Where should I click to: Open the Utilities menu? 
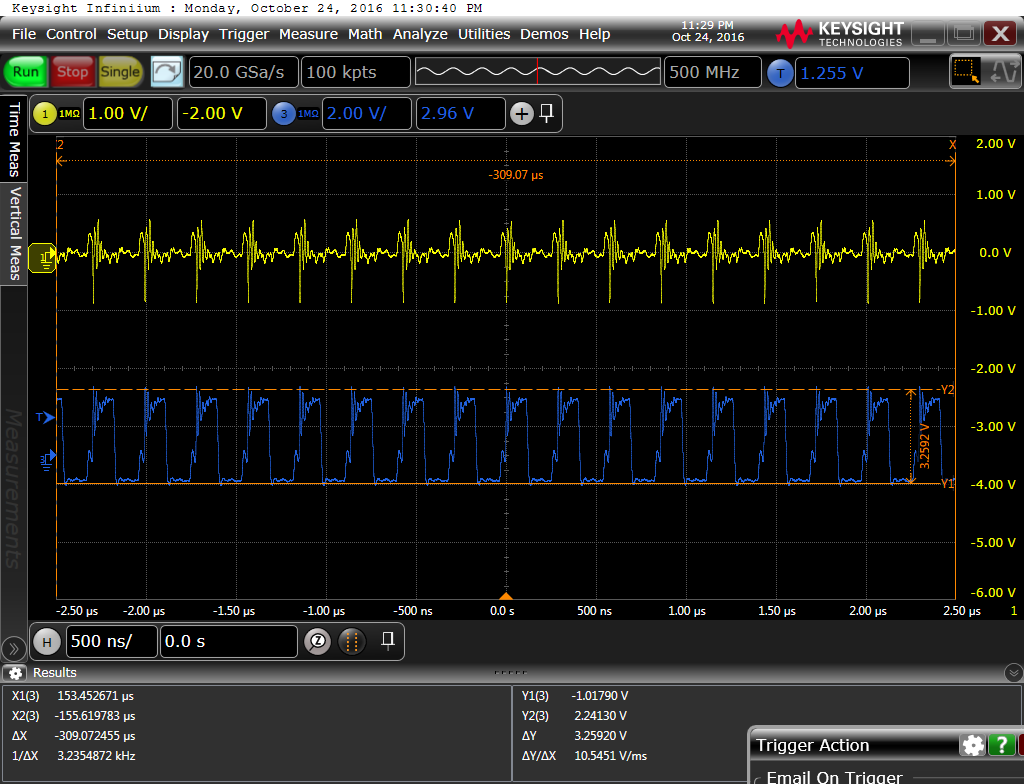tap(484, 34)
